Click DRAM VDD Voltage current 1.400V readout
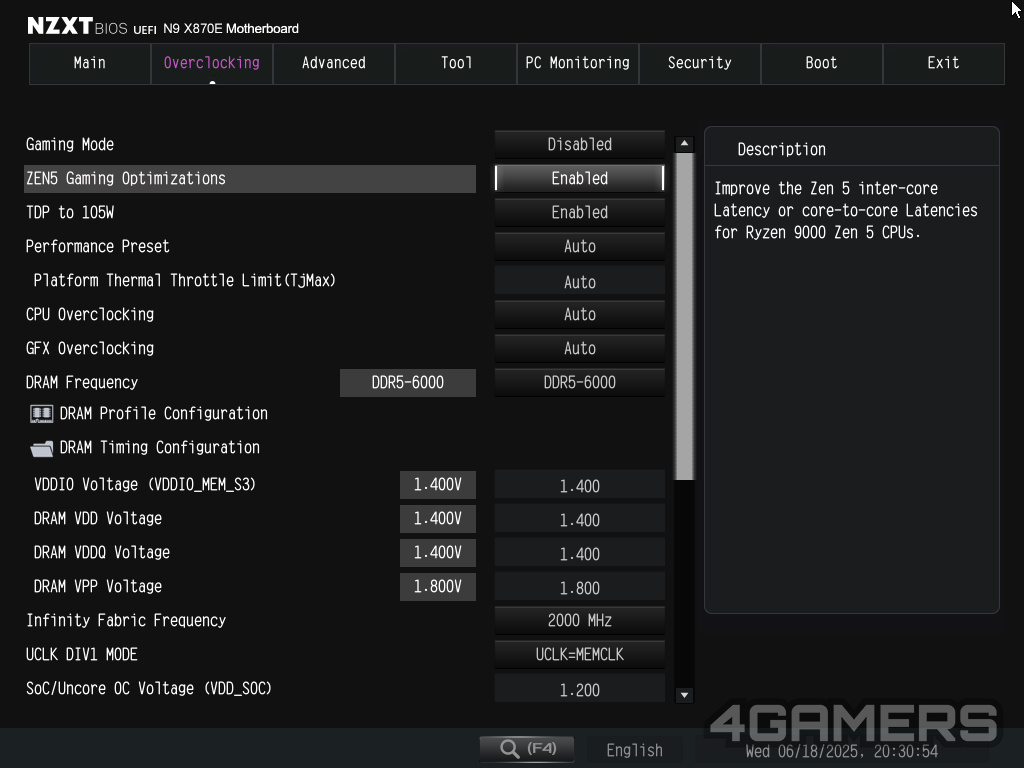The image size is (1024, 768). pyautogui.click(x=438, y=519)
